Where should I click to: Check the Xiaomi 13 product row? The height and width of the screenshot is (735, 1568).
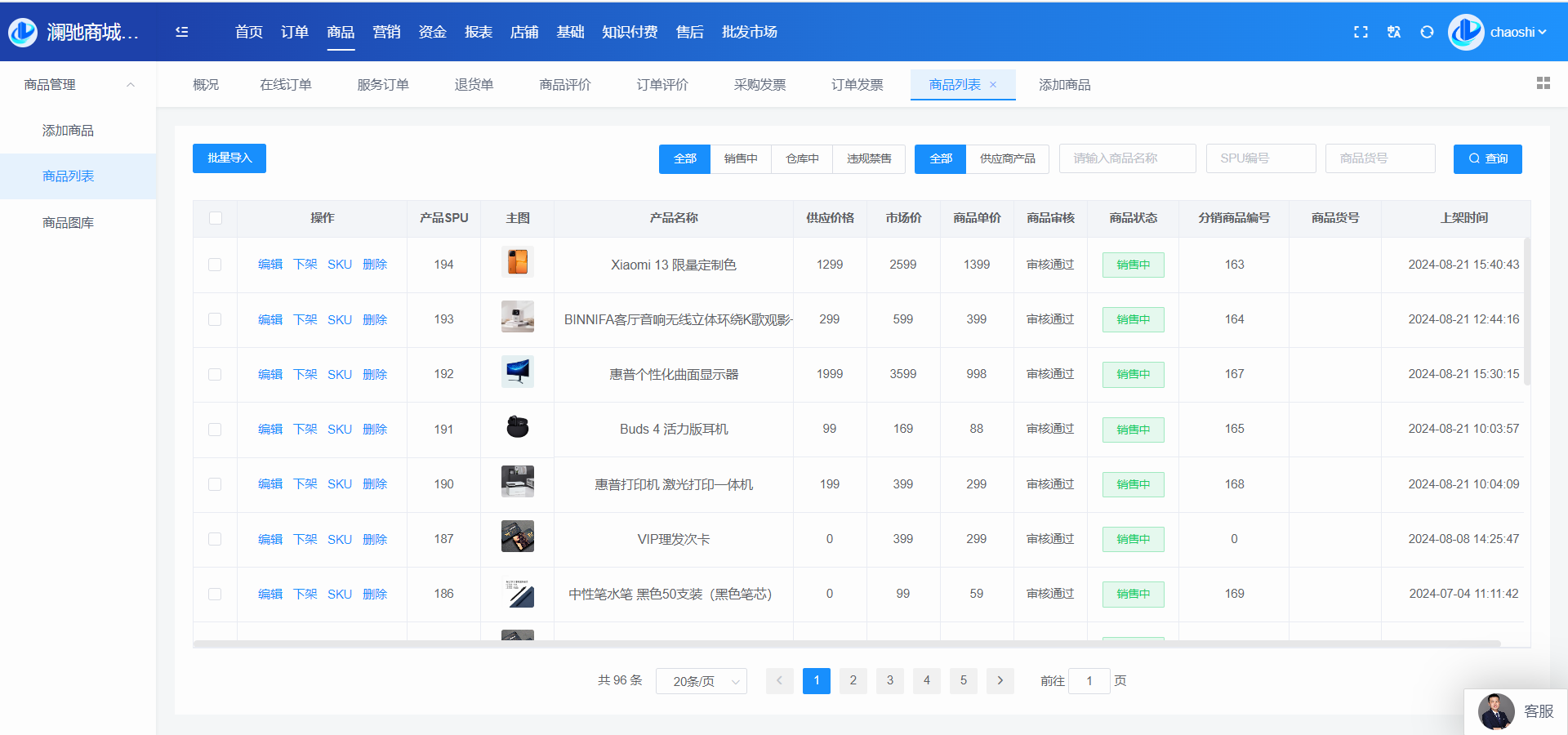click(x=216, y=265)
